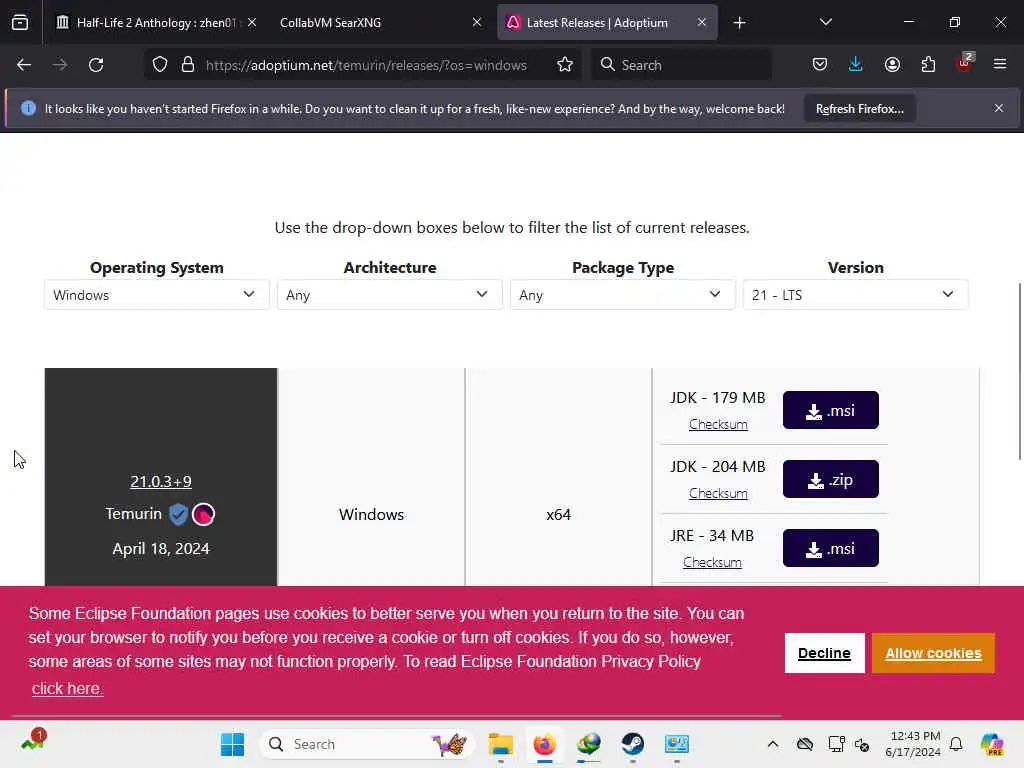Open Checksum for JDK 204 MB
The width and height of the screenshot is (1024, 768).
tap(718, 494)
